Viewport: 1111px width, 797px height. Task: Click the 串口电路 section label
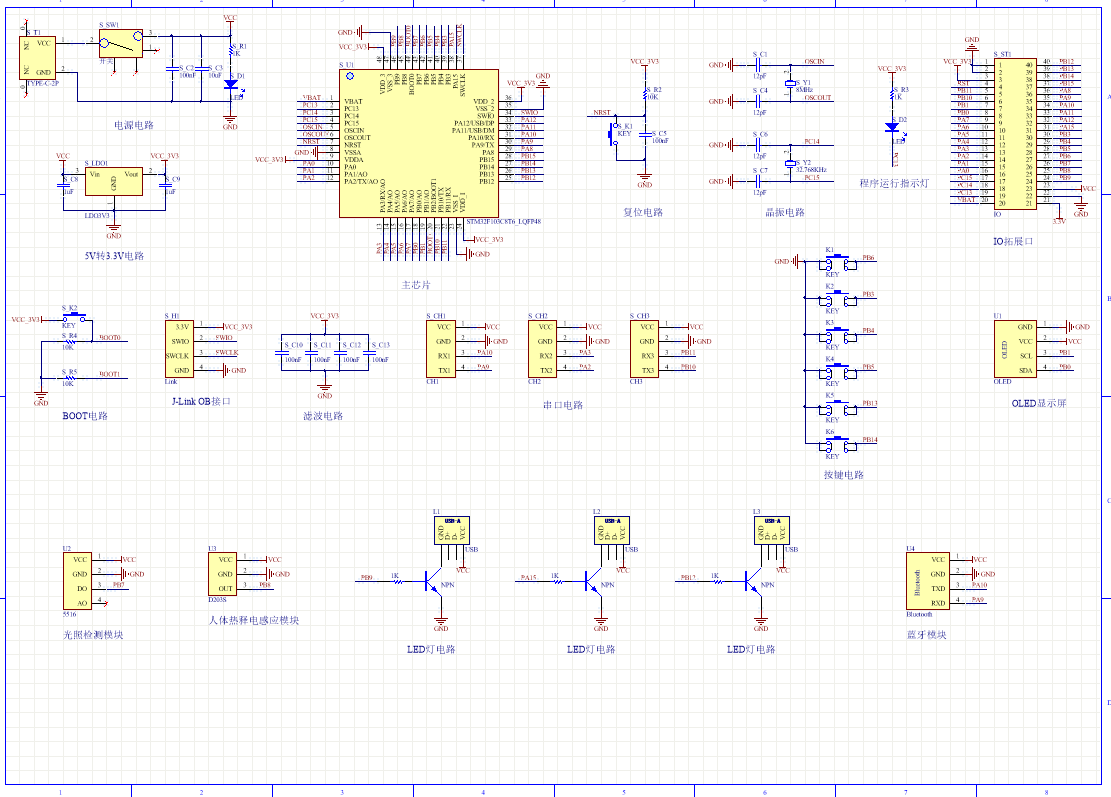pos(563,405)
